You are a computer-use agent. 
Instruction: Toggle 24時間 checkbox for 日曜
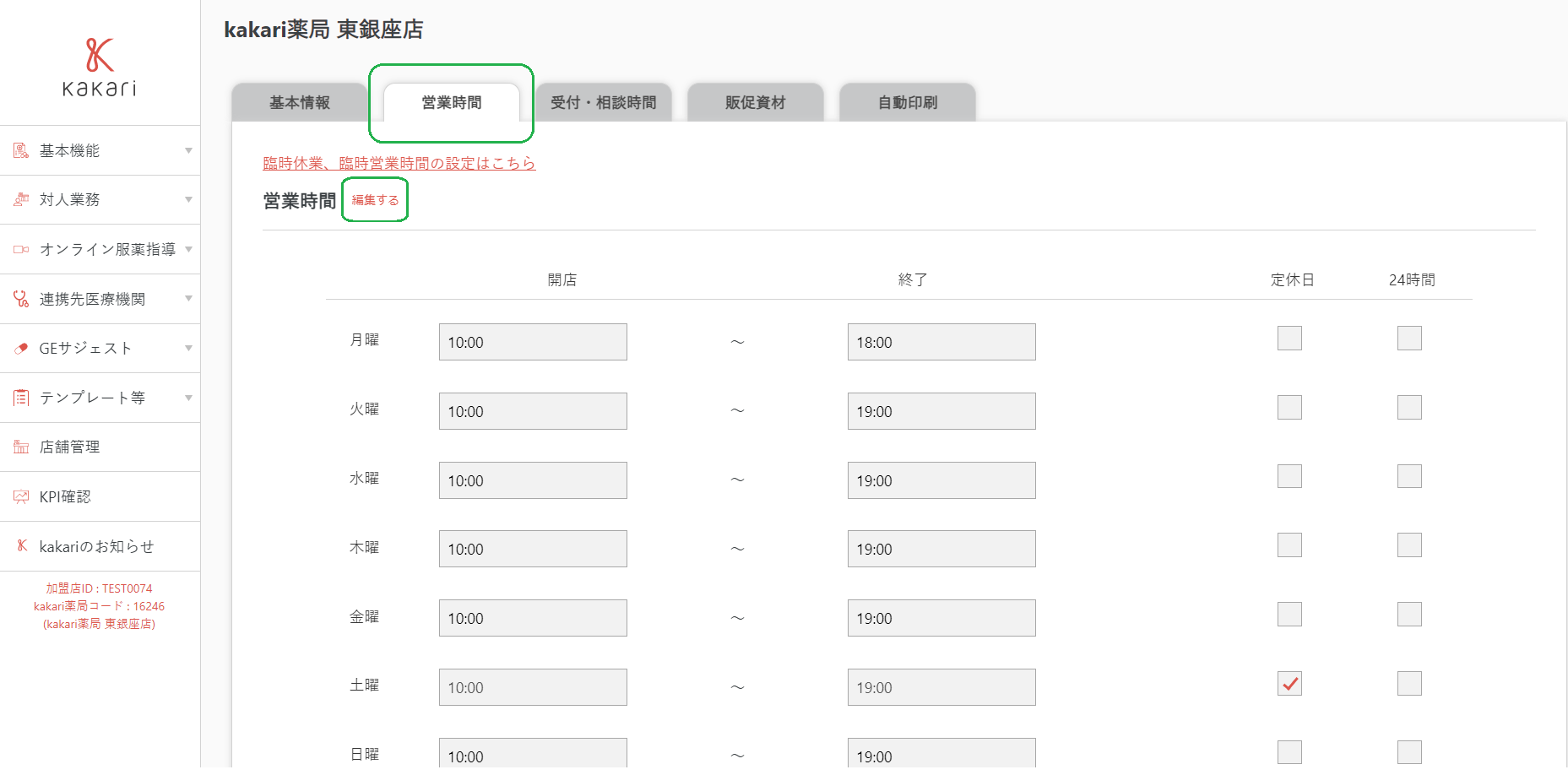click(1409, 752)
